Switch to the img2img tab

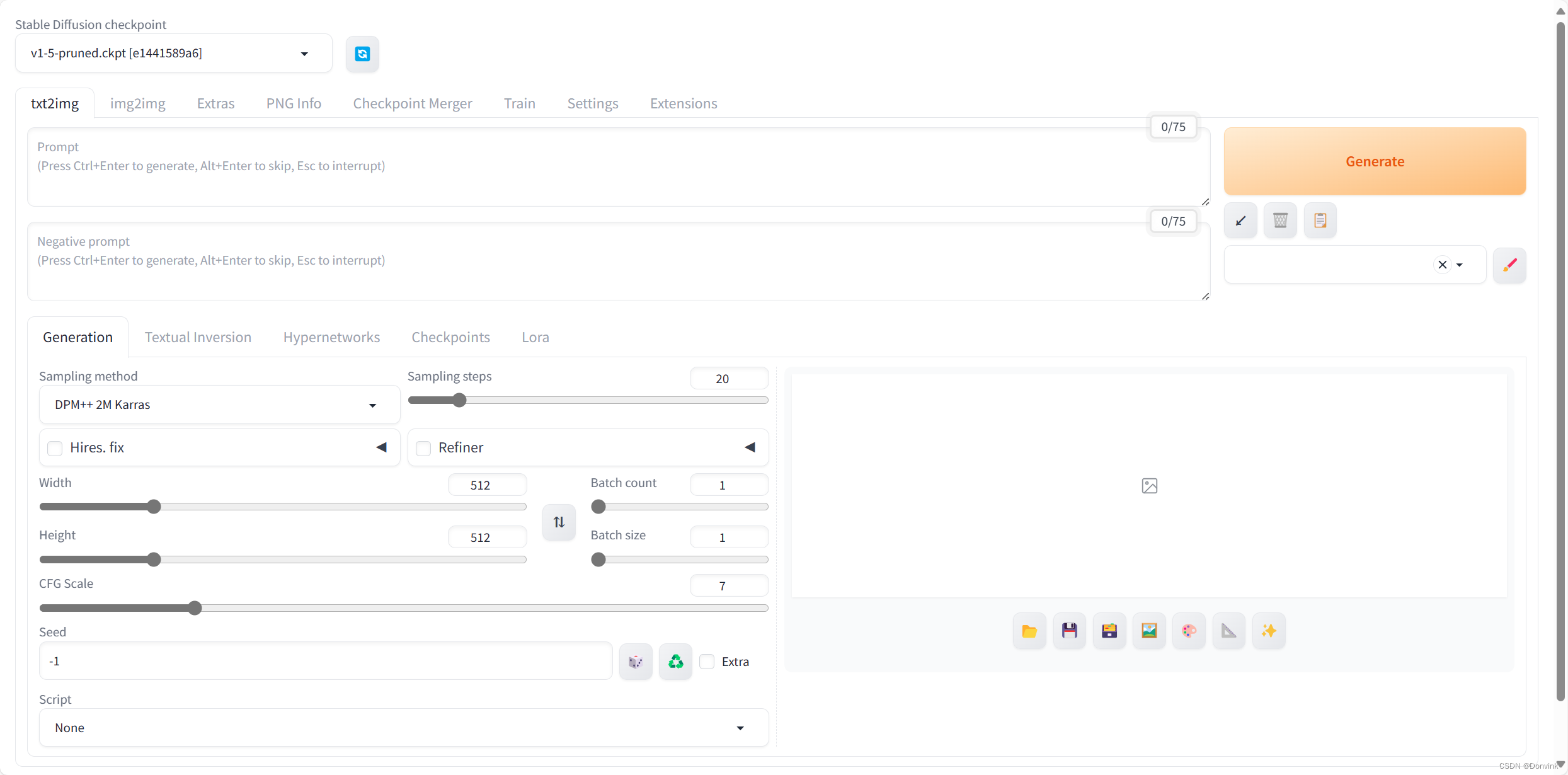point(137,103)
